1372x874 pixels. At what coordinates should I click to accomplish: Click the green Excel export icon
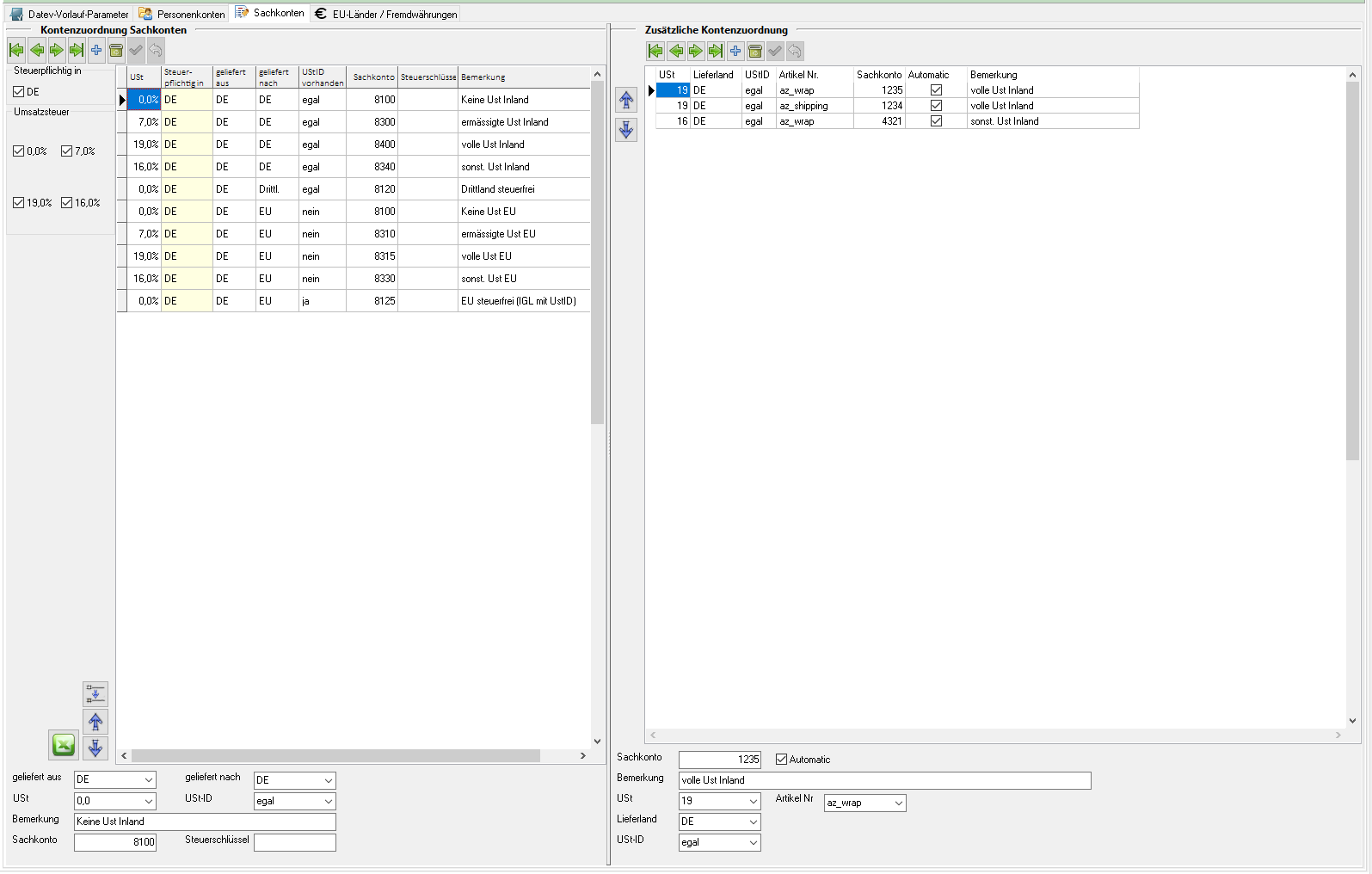point(64,745)
